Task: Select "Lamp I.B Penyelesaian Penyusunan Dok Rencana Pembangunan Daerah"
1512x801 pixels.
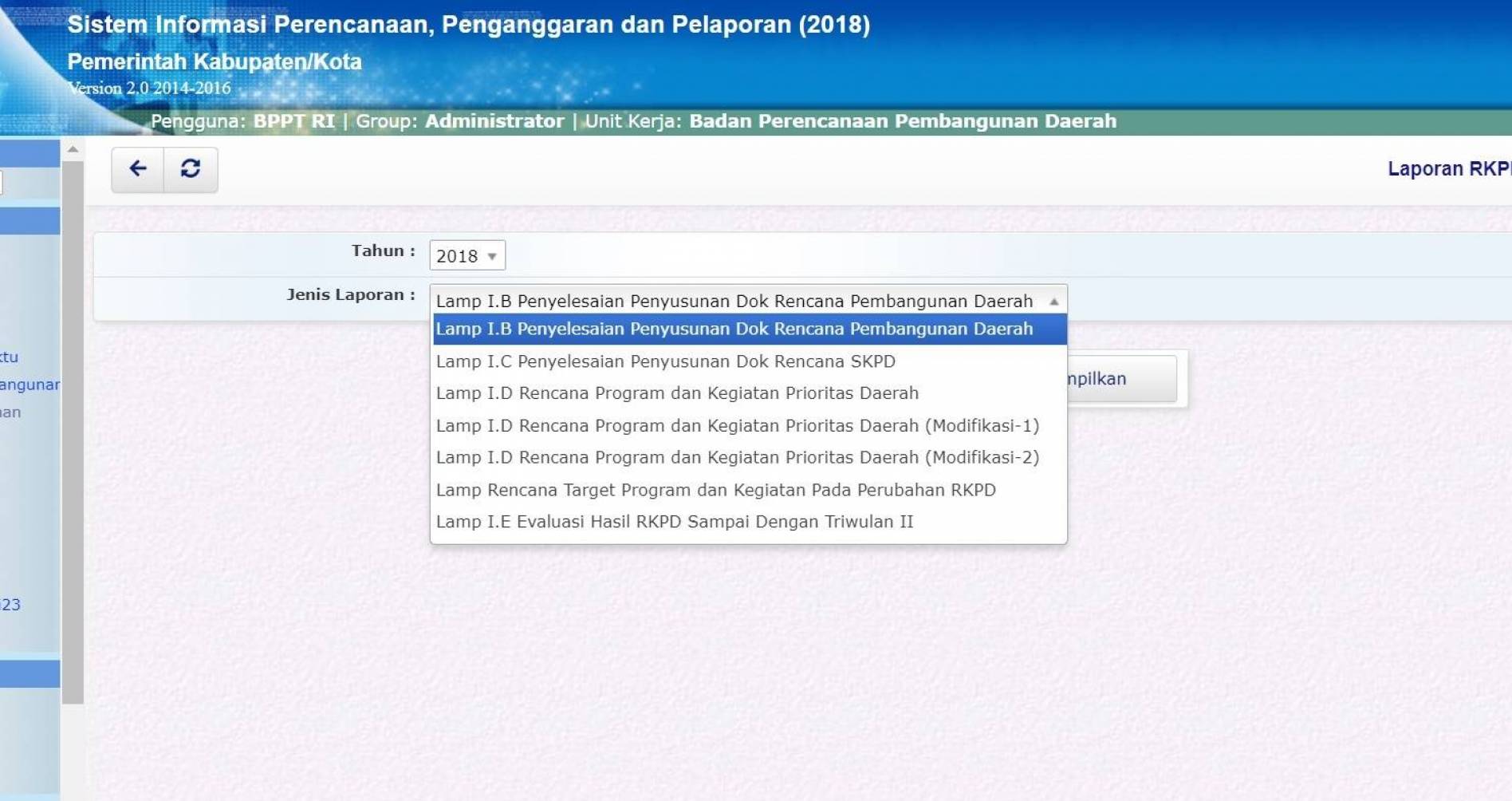Action: point(734,328)
